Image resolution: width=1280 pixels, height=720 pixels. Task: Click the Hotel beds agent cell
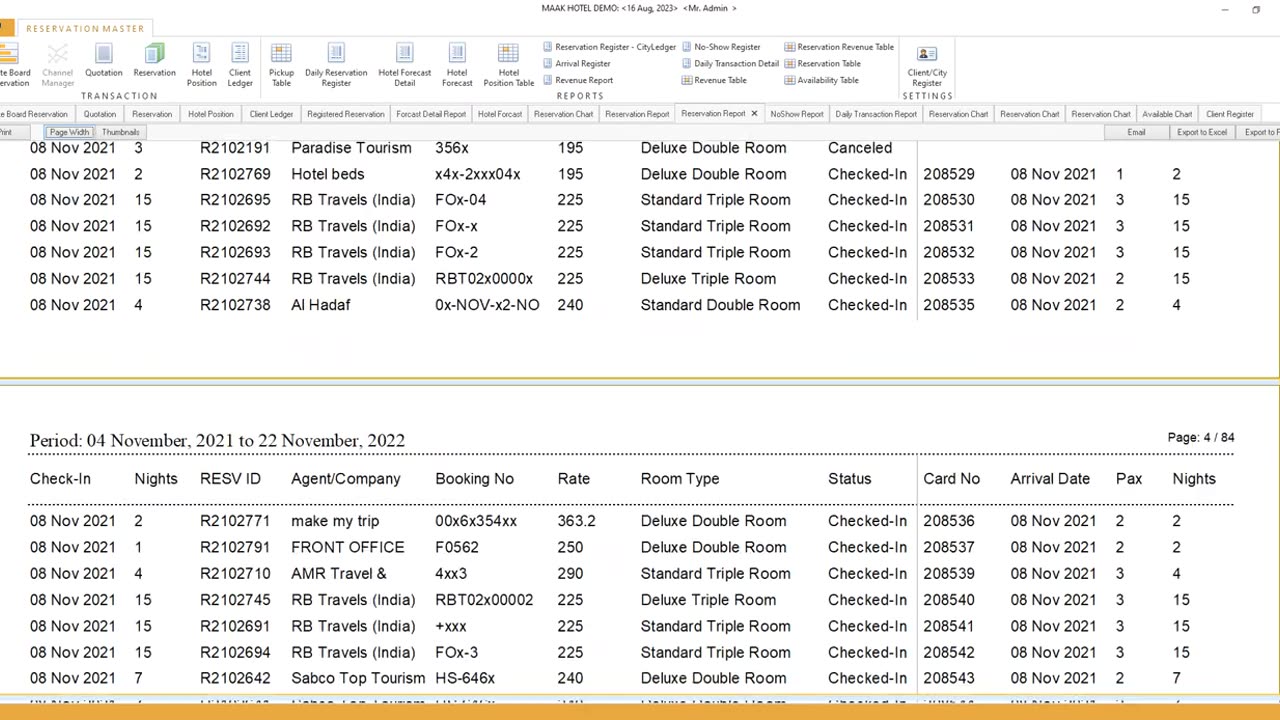click(x=327, y=174)
